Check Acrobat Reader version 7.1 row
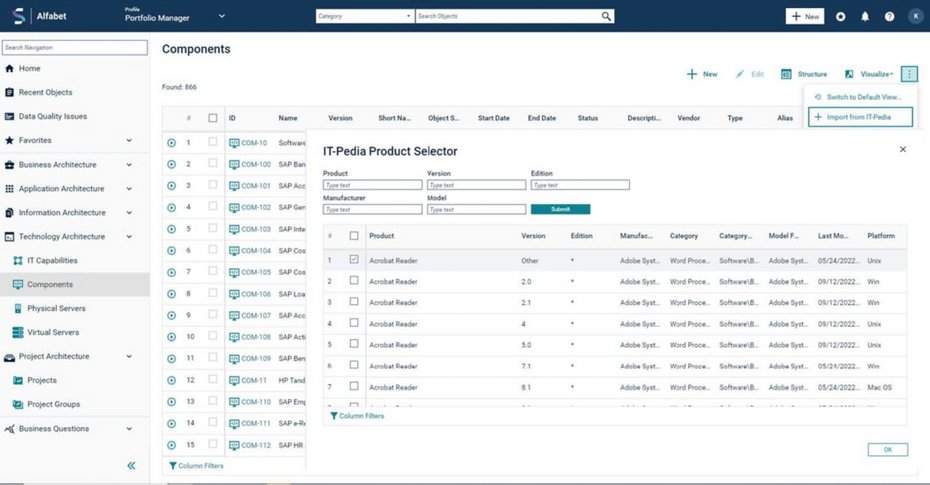The width and height of the screenshot is (930, 485). coord(354,365)
